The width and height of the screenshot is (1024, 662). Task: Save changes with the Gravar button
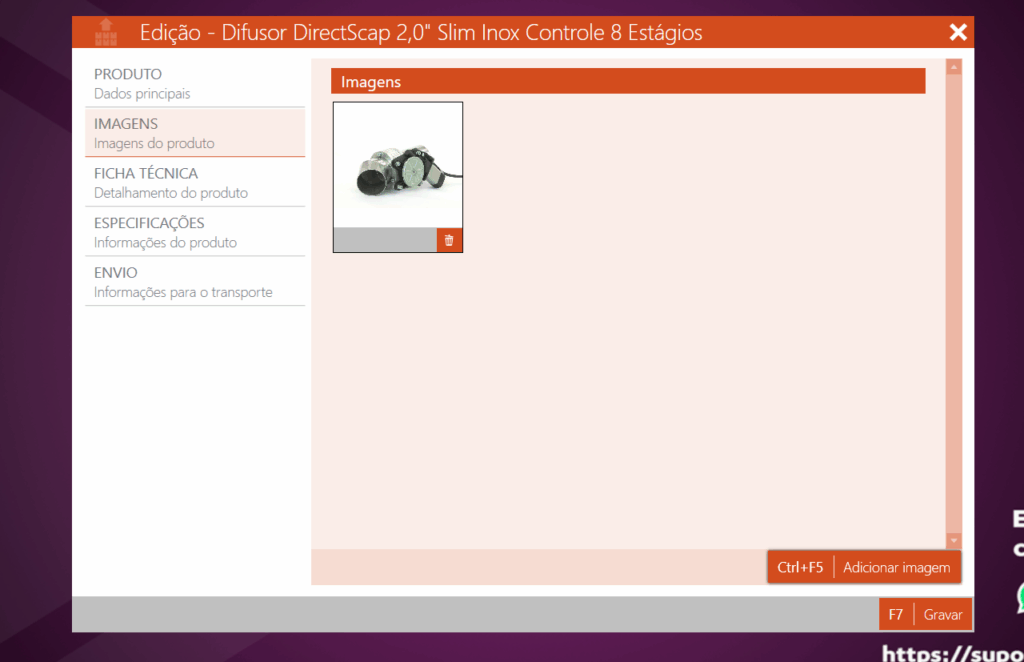point(942,615)
